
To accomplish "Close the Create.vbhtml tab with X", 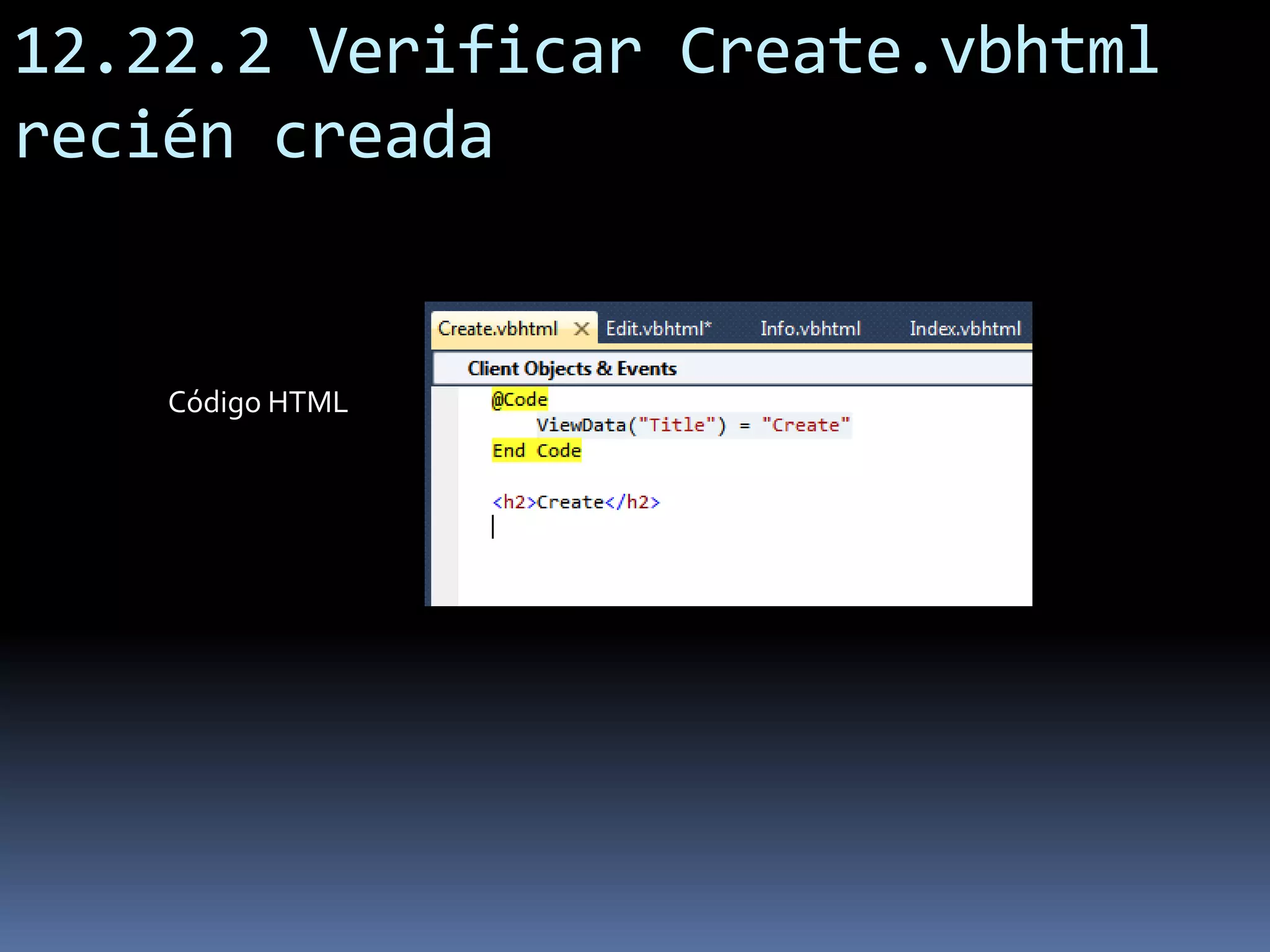I will pyautogui.click(x=581, y=328).
